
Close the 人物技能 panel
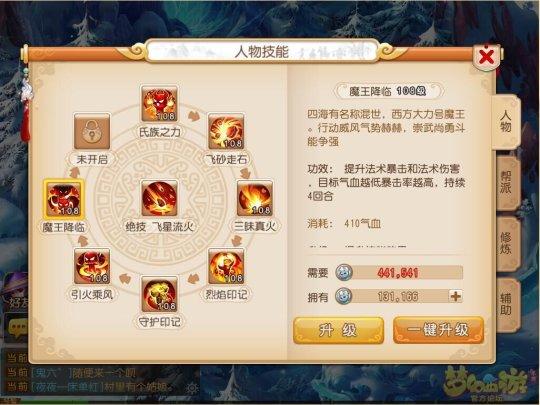coord(486,56)
